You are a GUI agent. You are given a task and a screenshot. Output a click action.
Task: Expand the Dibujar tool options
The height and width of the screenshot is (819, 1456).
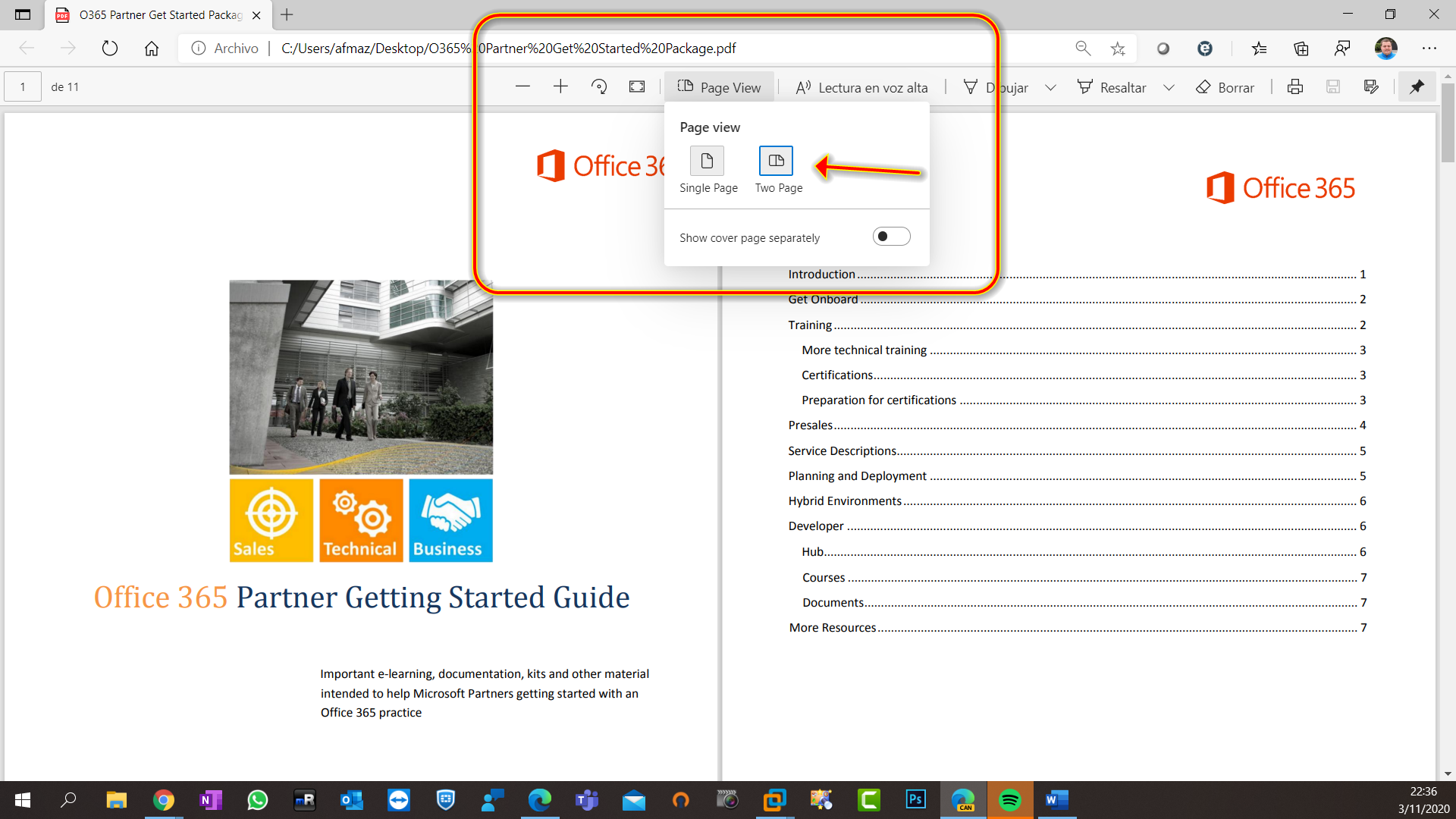tap(1051, 87)
